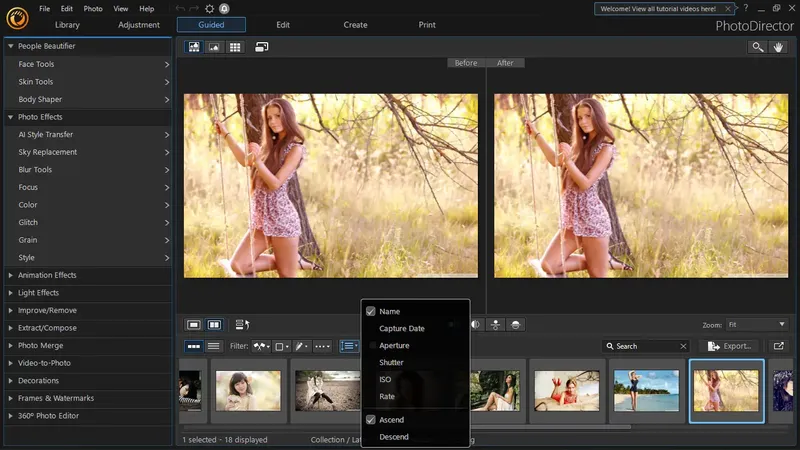Open the settings gear icon

coord(210,8)
